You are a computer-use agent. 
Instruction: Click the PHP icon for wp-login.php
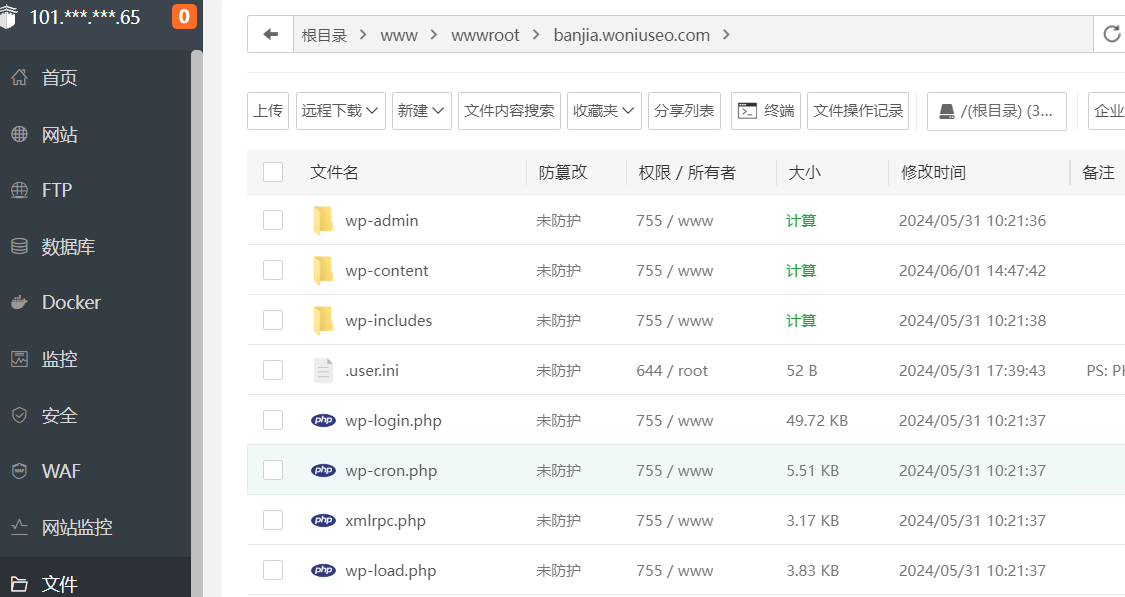323,420
